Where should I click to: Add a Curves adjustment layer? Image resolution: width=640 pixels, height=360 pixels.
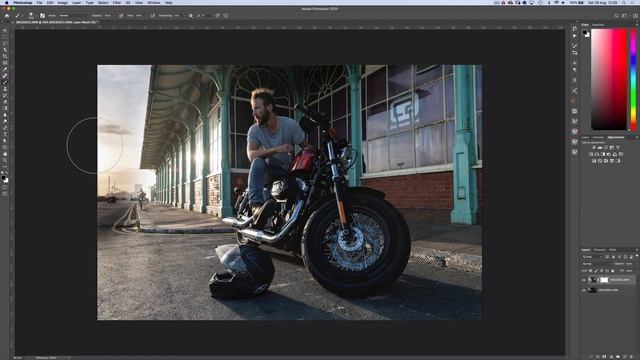pos(606,147)
